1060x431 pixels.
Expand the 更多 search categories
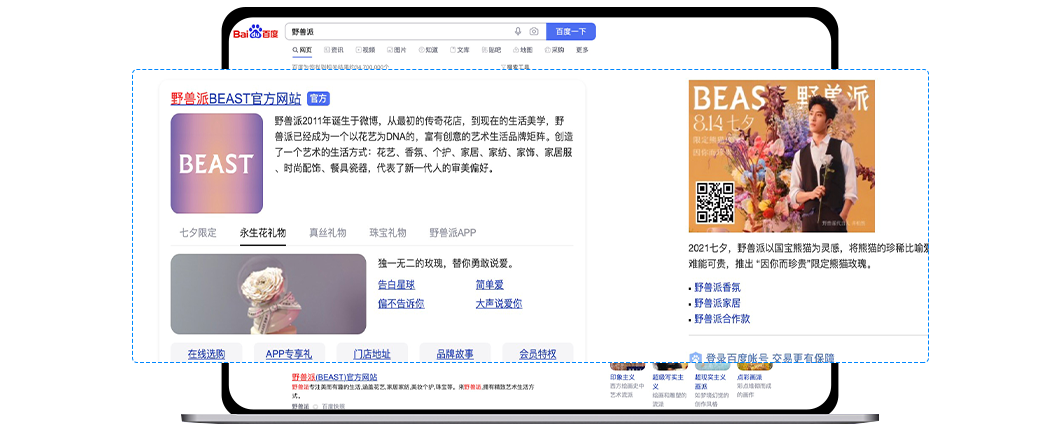tap(582, 49)
